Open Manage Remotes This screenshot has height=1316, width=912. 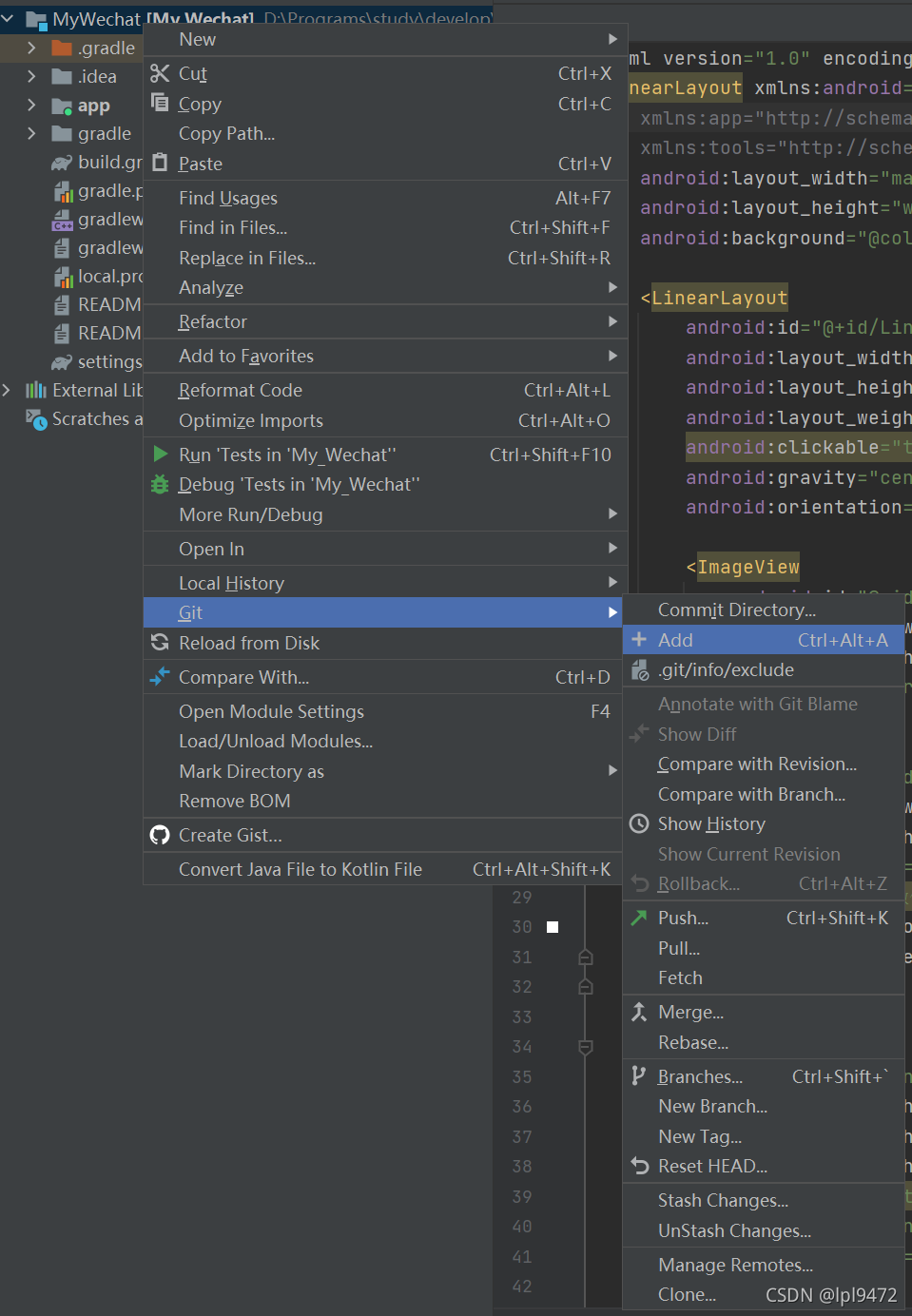pyautogui.click(x=764, y=1265)
